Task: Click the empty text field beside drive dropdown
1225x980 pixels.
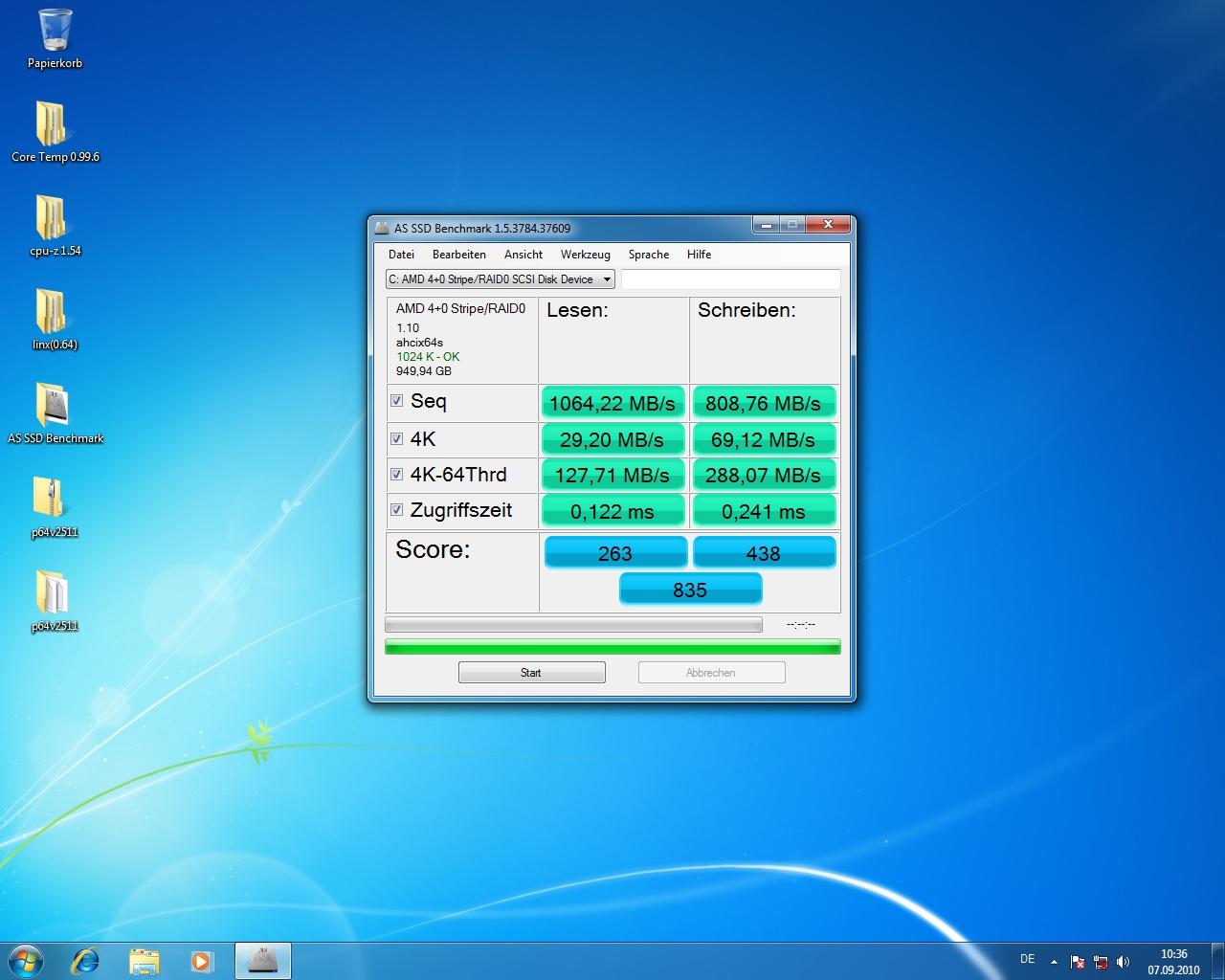Action: (730, 279)
